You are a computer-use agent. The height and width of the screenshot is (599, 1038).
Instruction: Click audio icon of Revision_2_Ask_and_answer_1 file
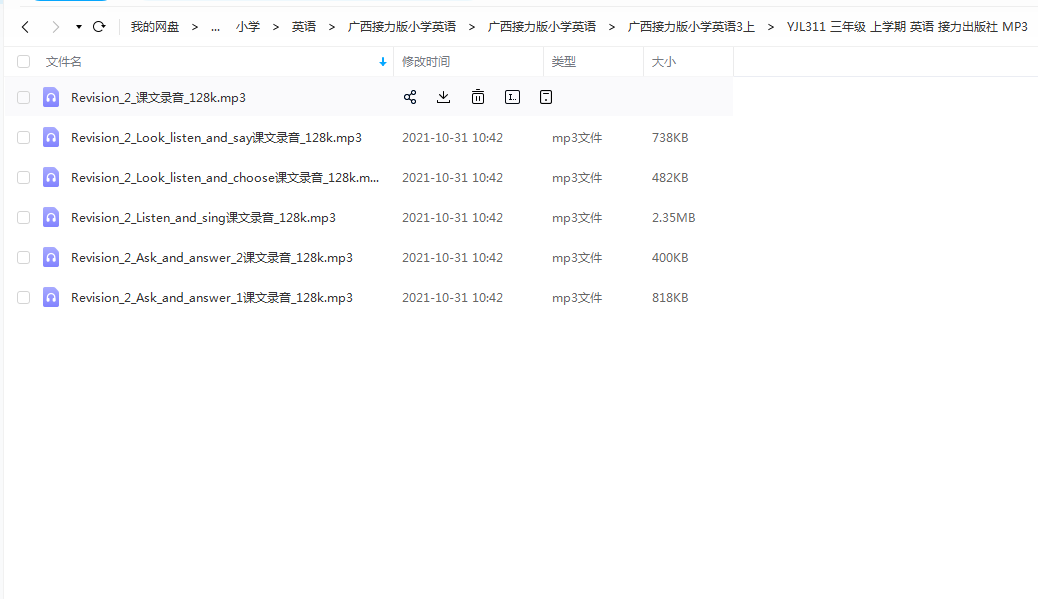click(51, 297)
